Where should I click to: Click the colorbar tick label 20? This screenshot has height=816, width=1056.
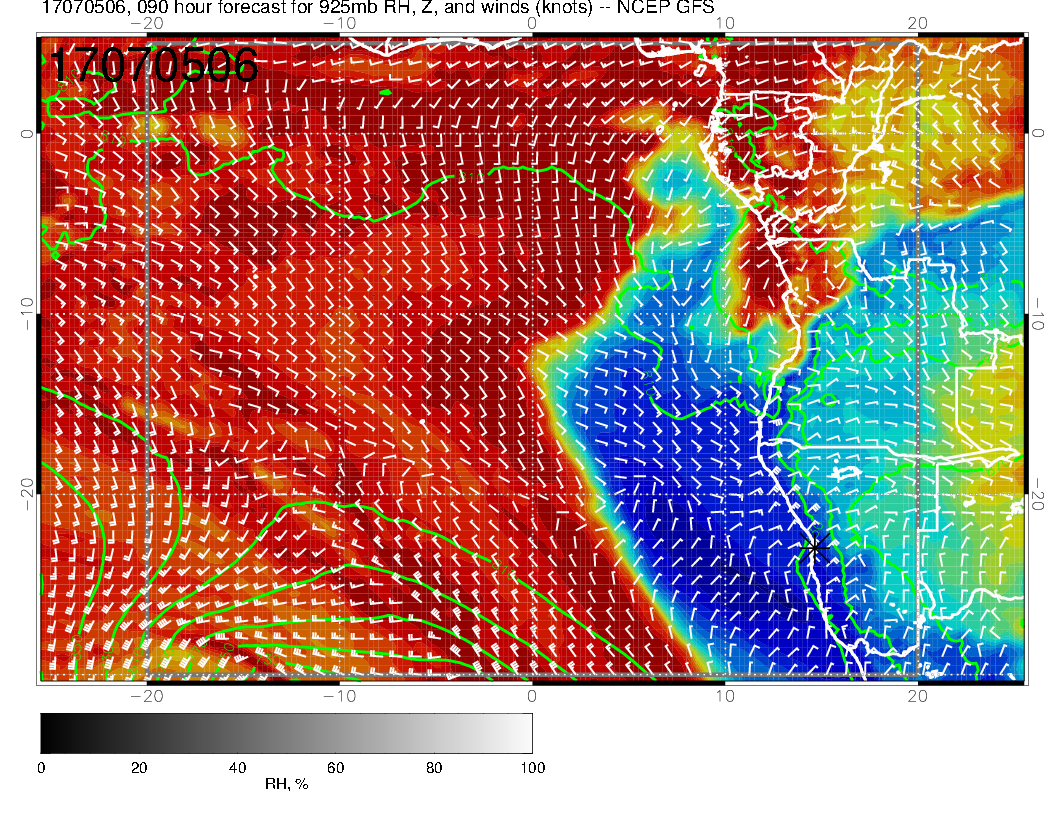139,768
